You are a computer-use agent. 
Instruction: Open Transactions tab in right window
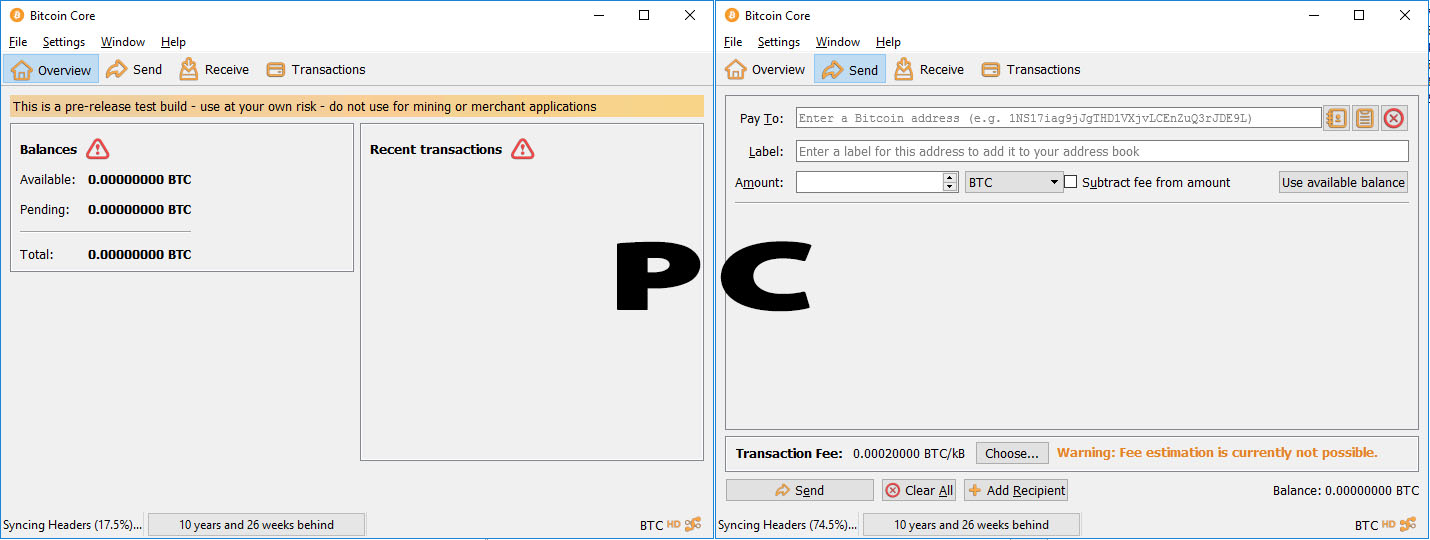(x=1031, y=70)
